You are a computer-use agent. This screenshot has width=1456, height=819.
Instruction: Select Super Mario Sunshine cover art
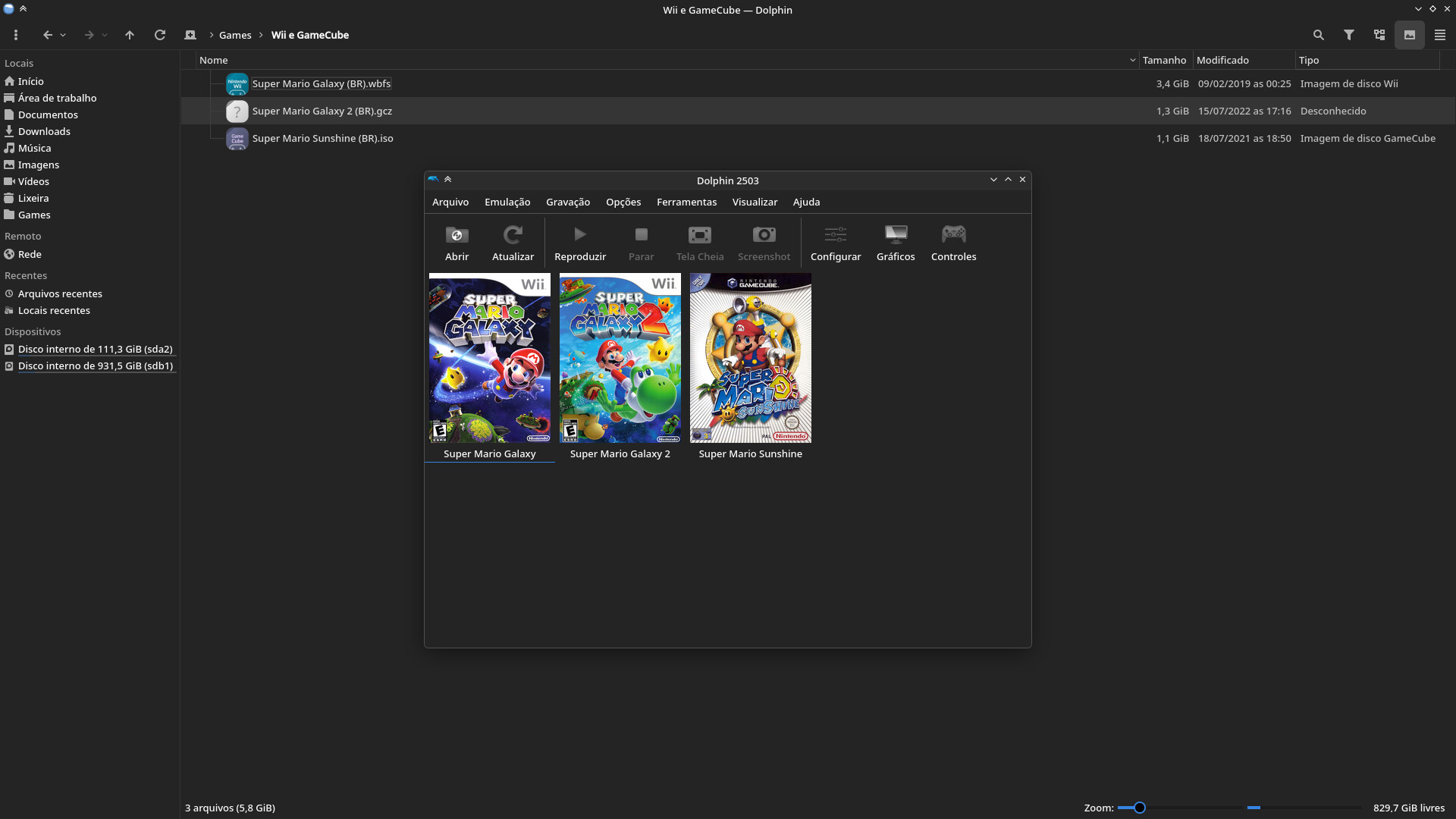[x=751, y=358]
